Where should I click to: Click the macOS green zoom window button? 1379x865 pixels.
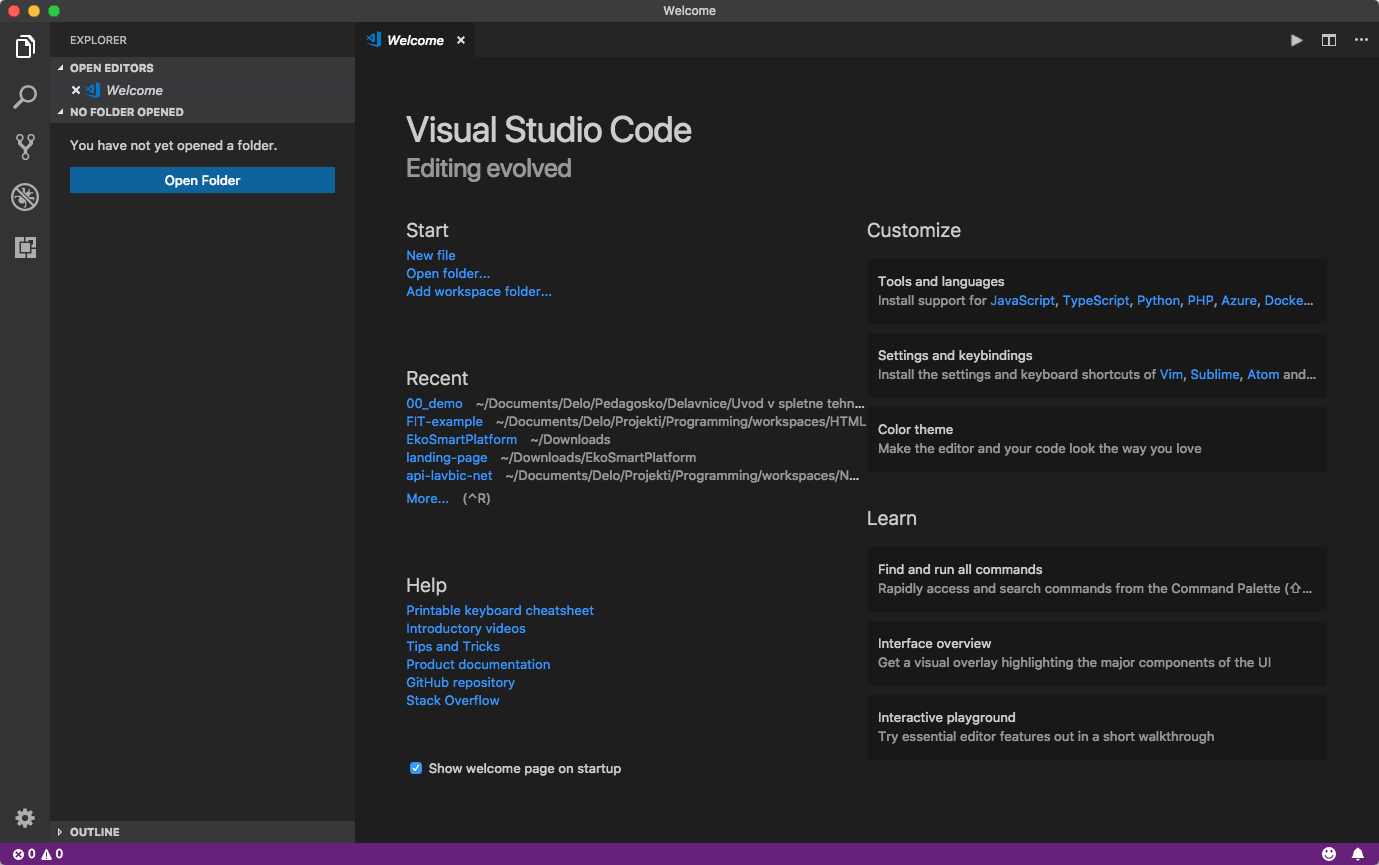[x=54, y=11]
